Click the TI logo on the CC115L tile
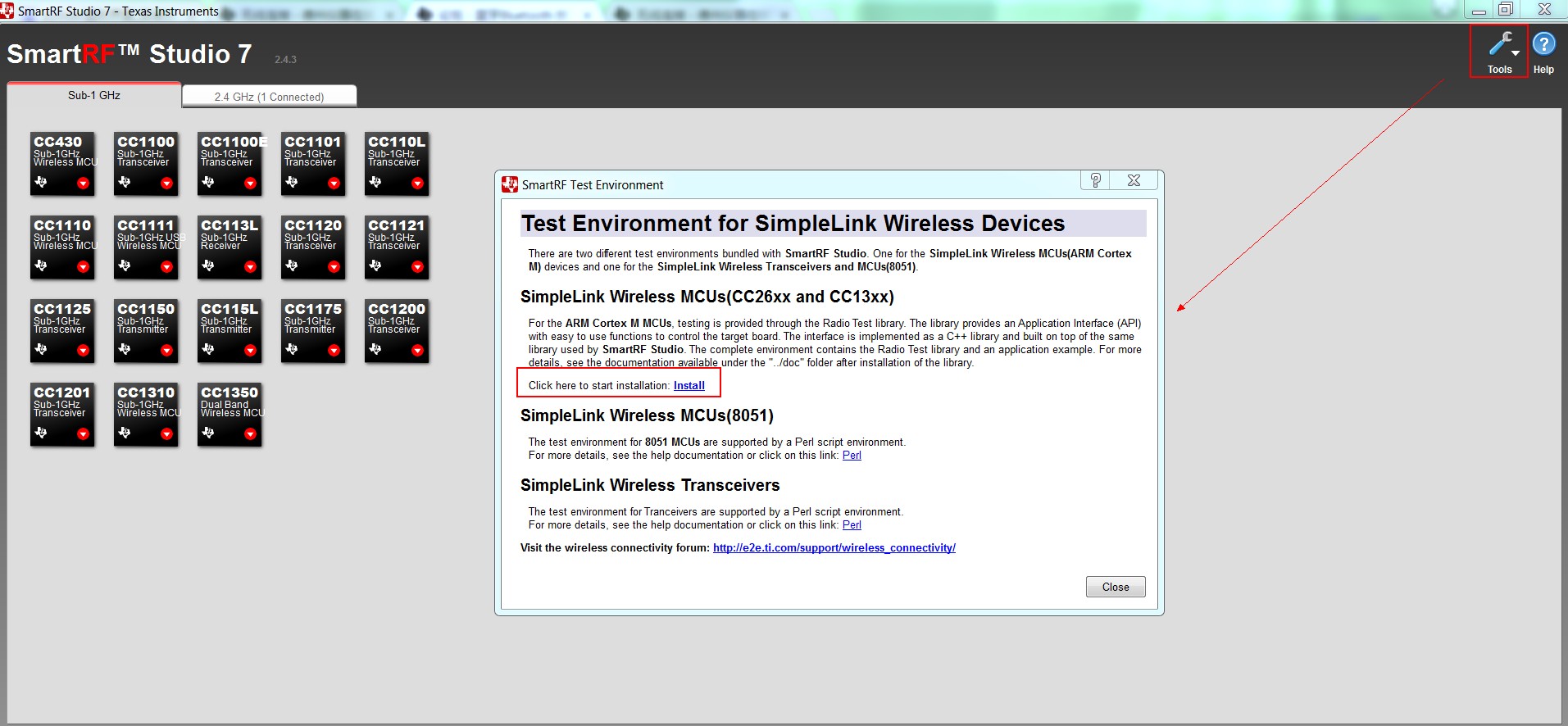 pos(208,349)
